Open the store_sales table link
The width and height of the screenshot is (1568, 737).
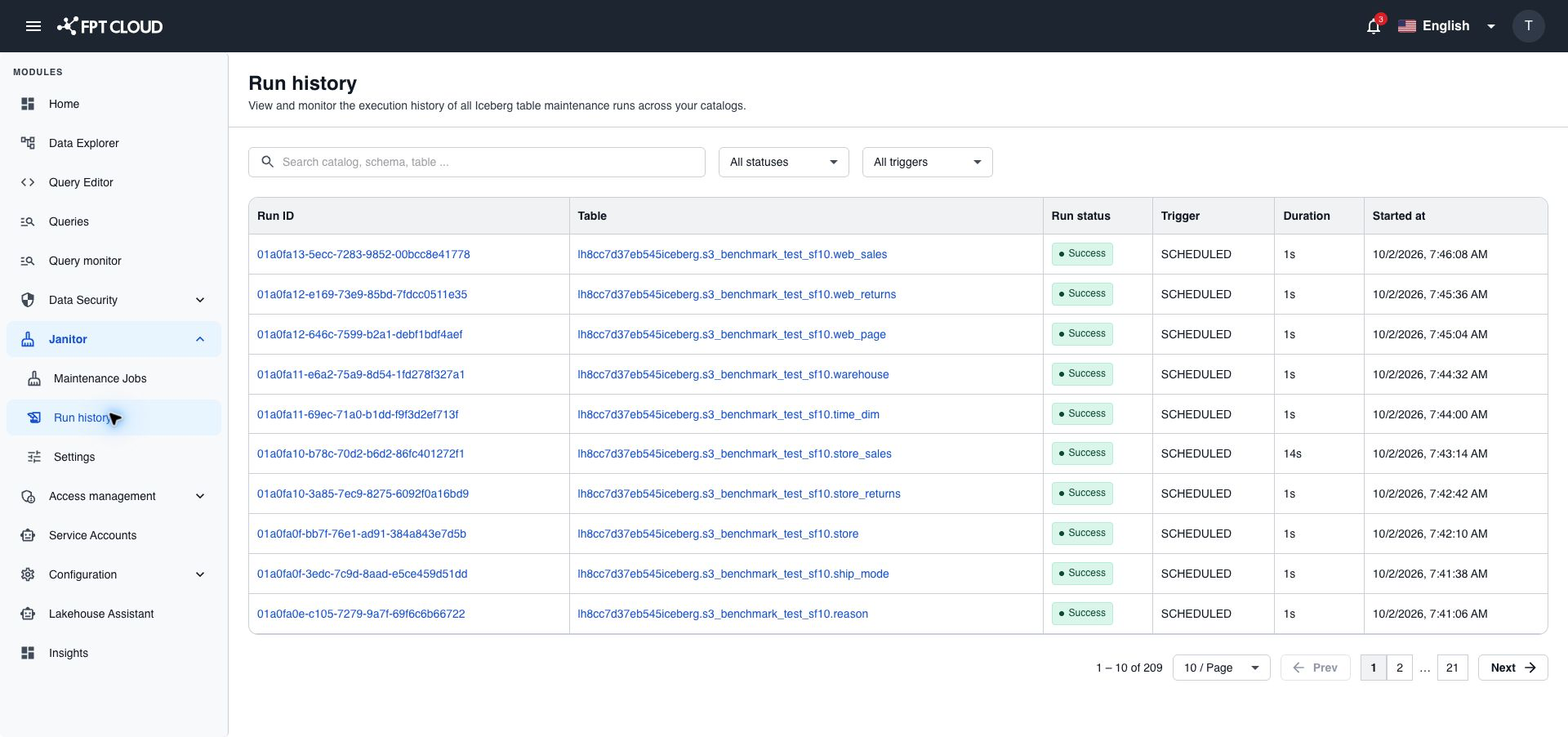[x=734, y=453]
